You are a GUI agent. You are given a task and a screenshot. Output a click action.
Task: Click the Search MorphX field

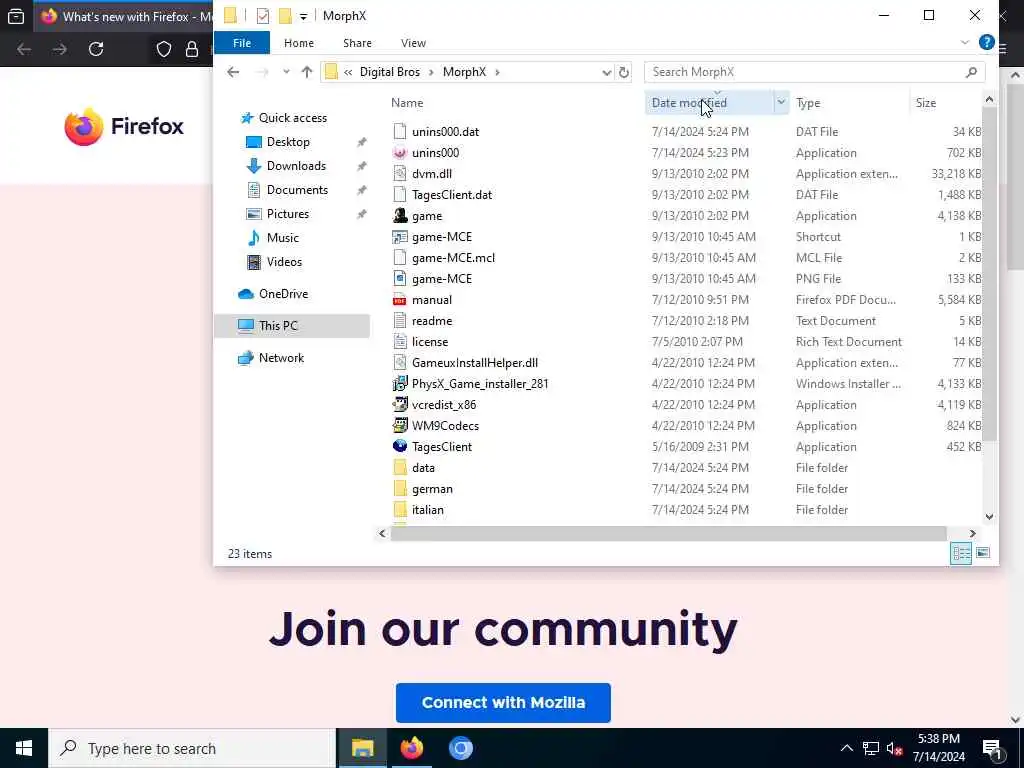[x=814, y=72]
